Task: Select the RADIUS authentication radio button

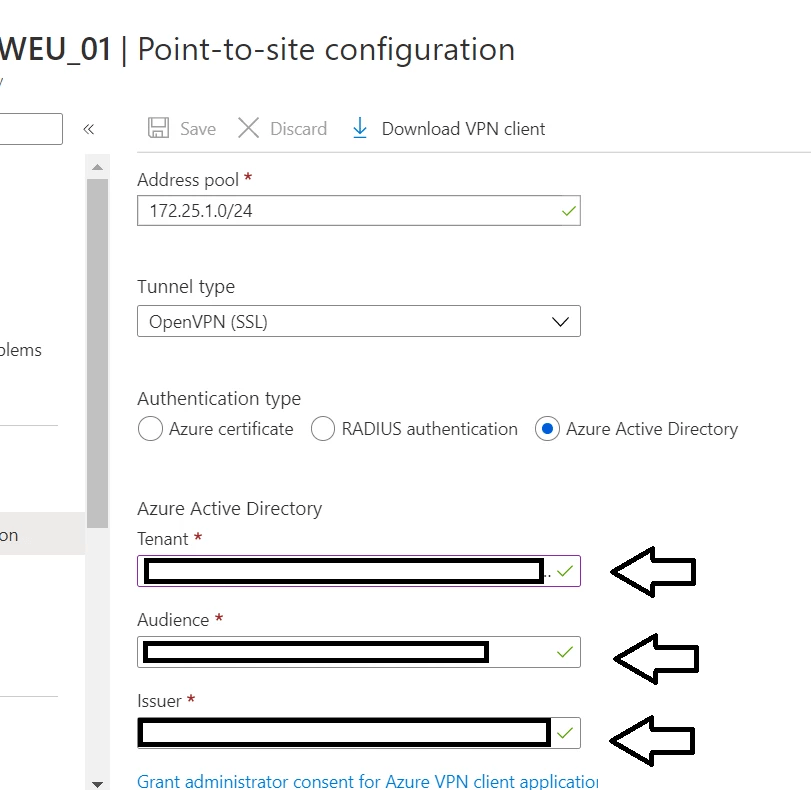Action: tap(322, 428)
